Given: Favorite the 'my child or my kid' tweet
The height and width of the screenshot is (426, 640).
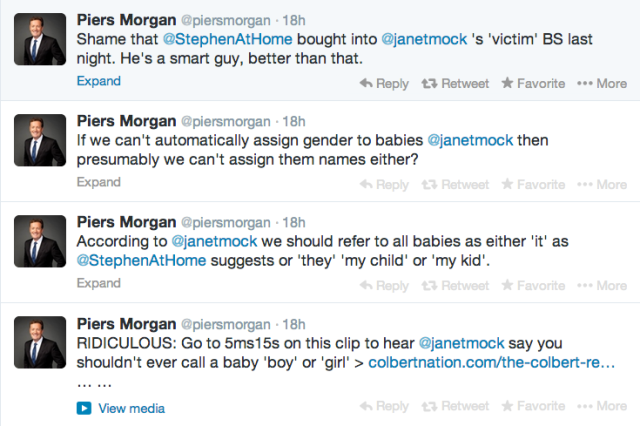Looking at the screenshot, I should tap(533, 285).
